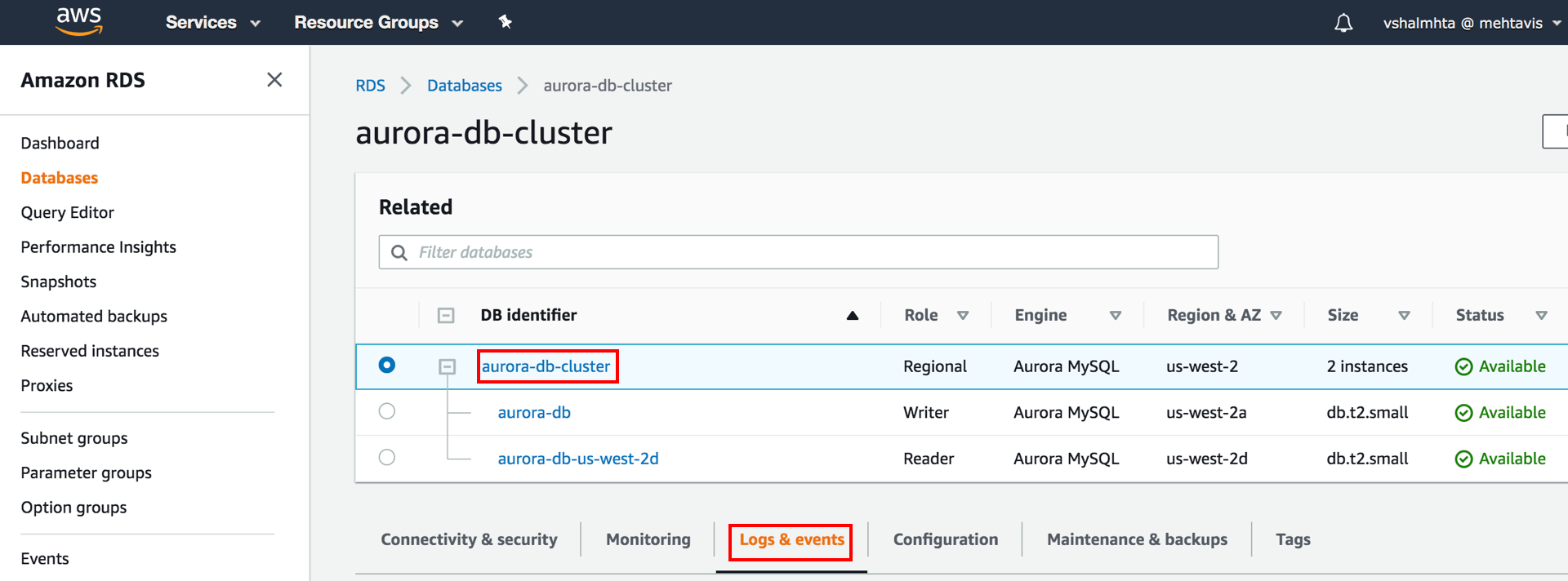Open Automated backups in sidebar

94,317
